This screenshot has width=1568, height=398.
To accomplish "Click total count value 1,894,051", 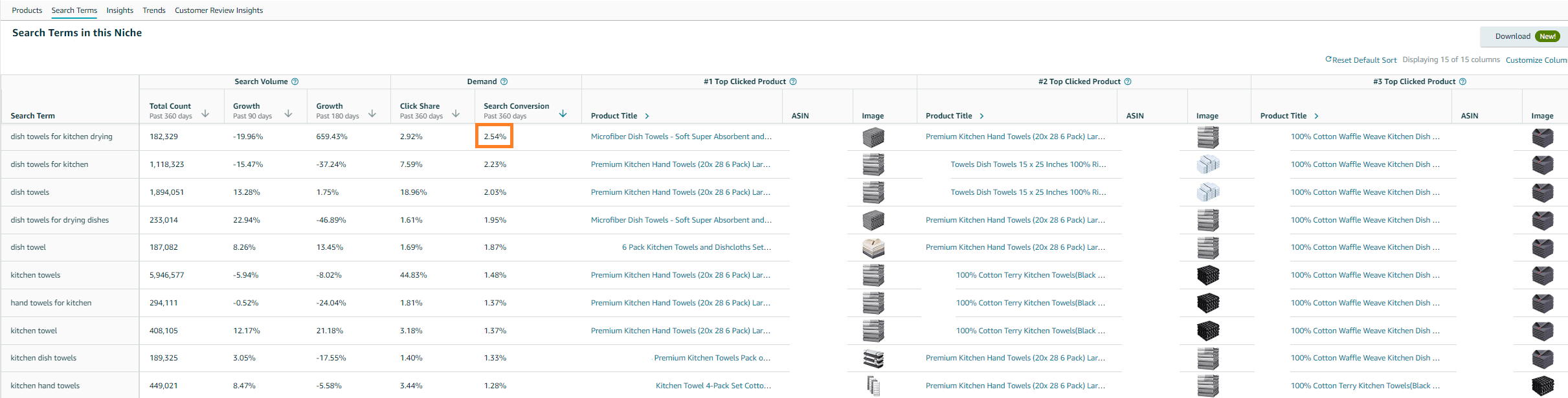I will click(167, 192).
